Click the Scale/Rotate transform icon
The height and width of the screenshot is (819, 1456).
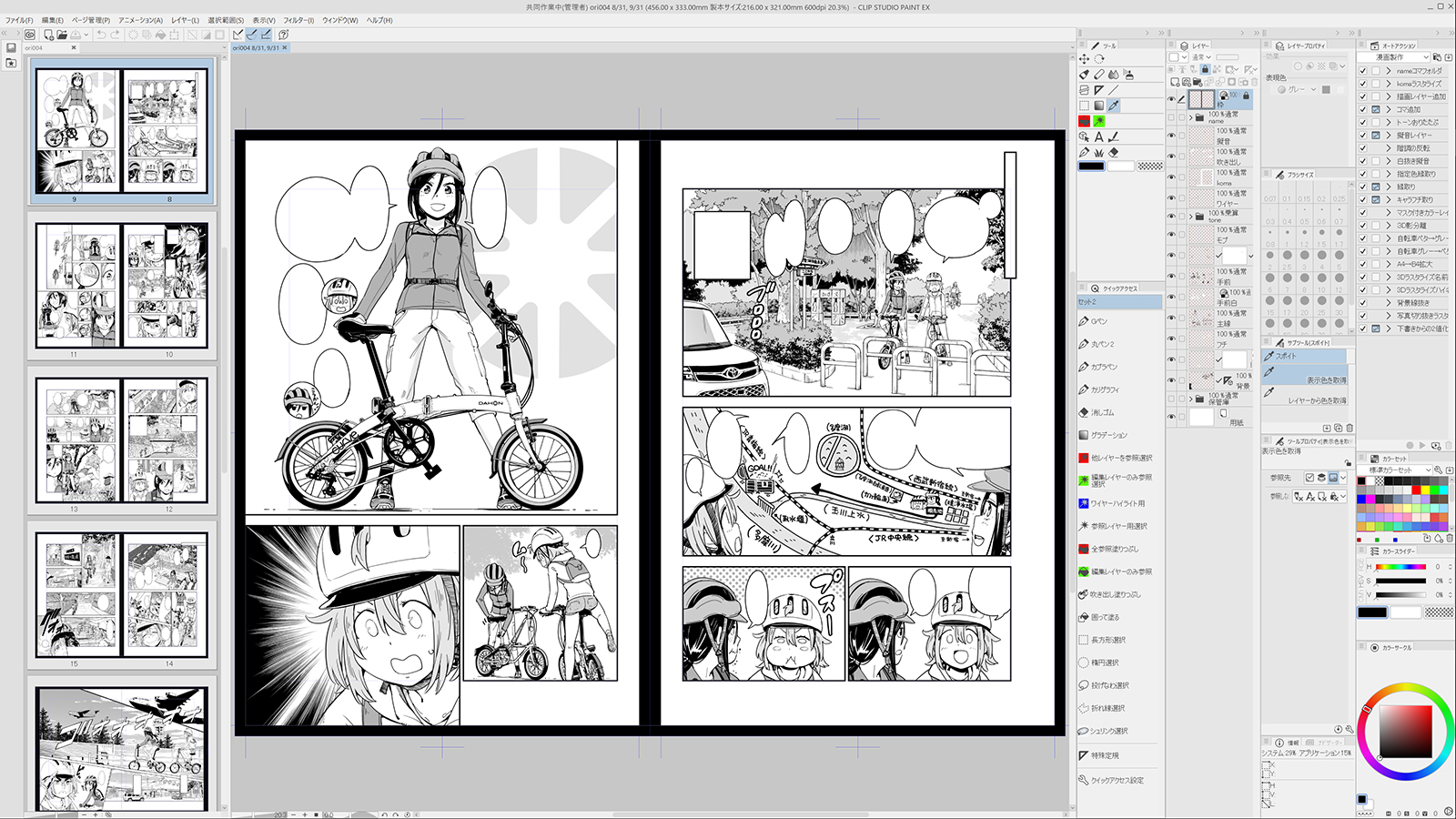pyautogui.click(x=174, y=35)
